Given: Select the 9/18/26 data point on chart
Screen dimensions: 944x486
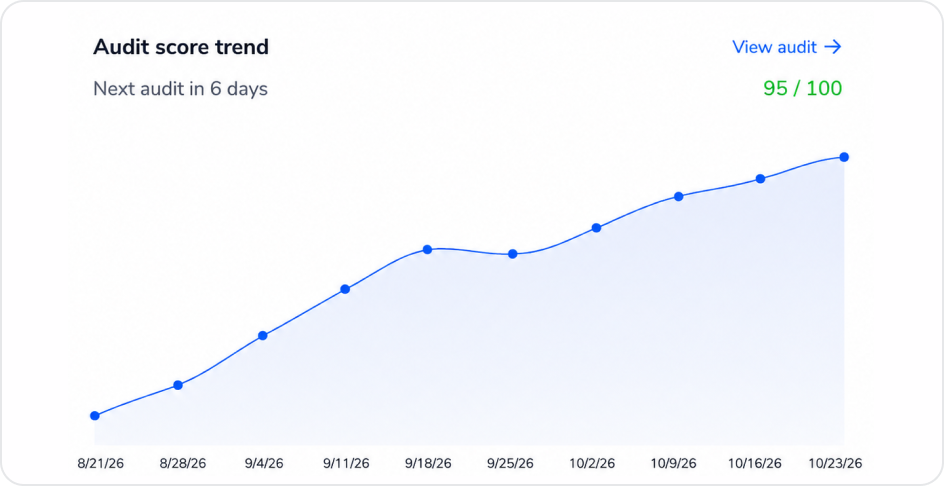Looking at the screenshot, I should point(427,249).
